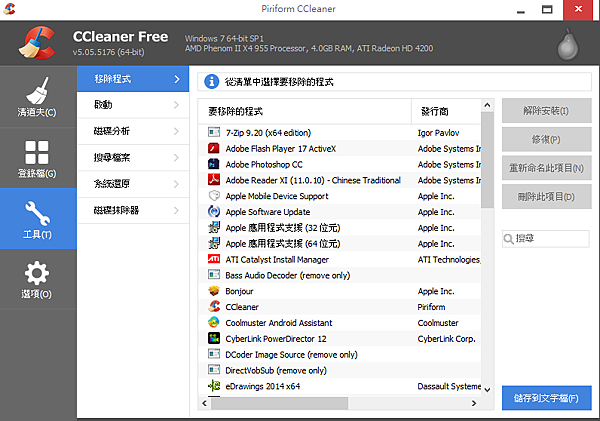Click the Bonjour package icon
600x421 pixels.
tap(214, 291)
